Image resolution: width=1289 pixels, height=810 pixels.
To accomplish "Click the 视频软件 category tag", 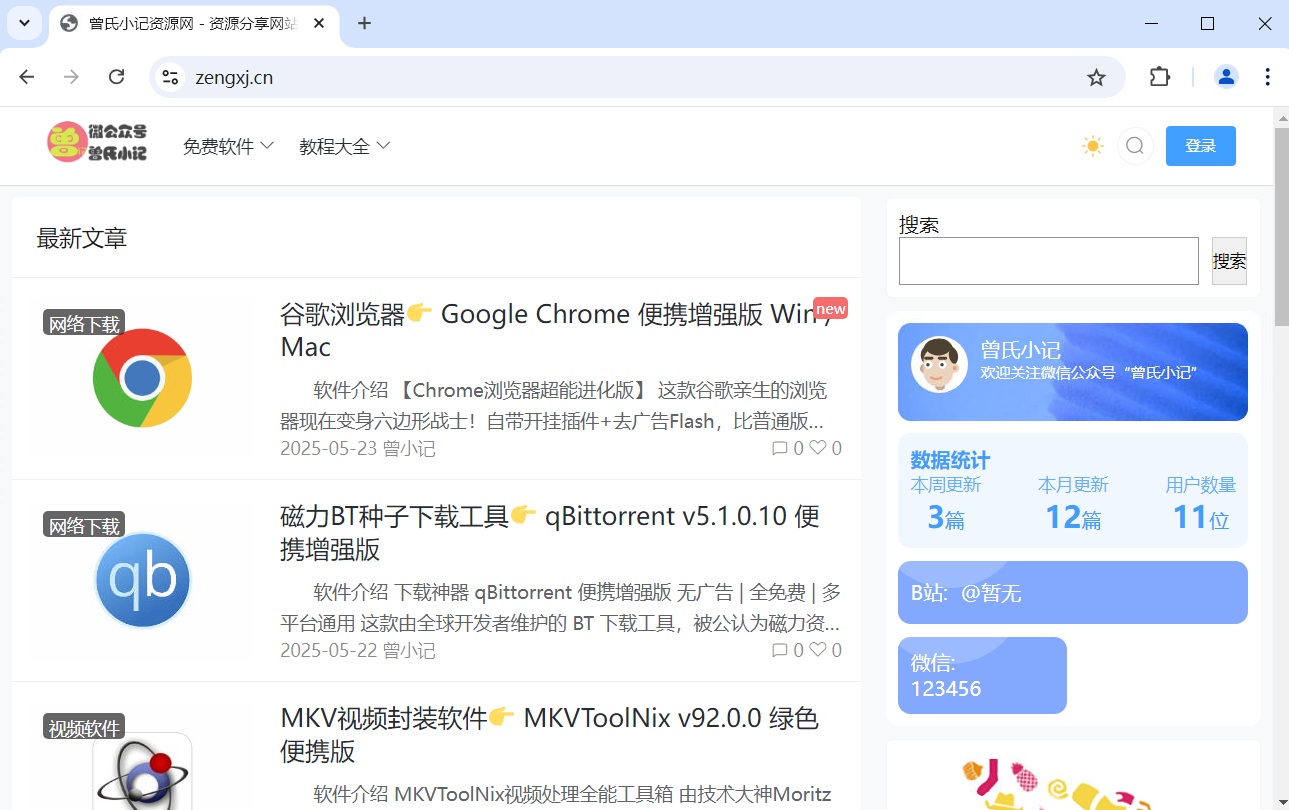I will click(84, 727).
